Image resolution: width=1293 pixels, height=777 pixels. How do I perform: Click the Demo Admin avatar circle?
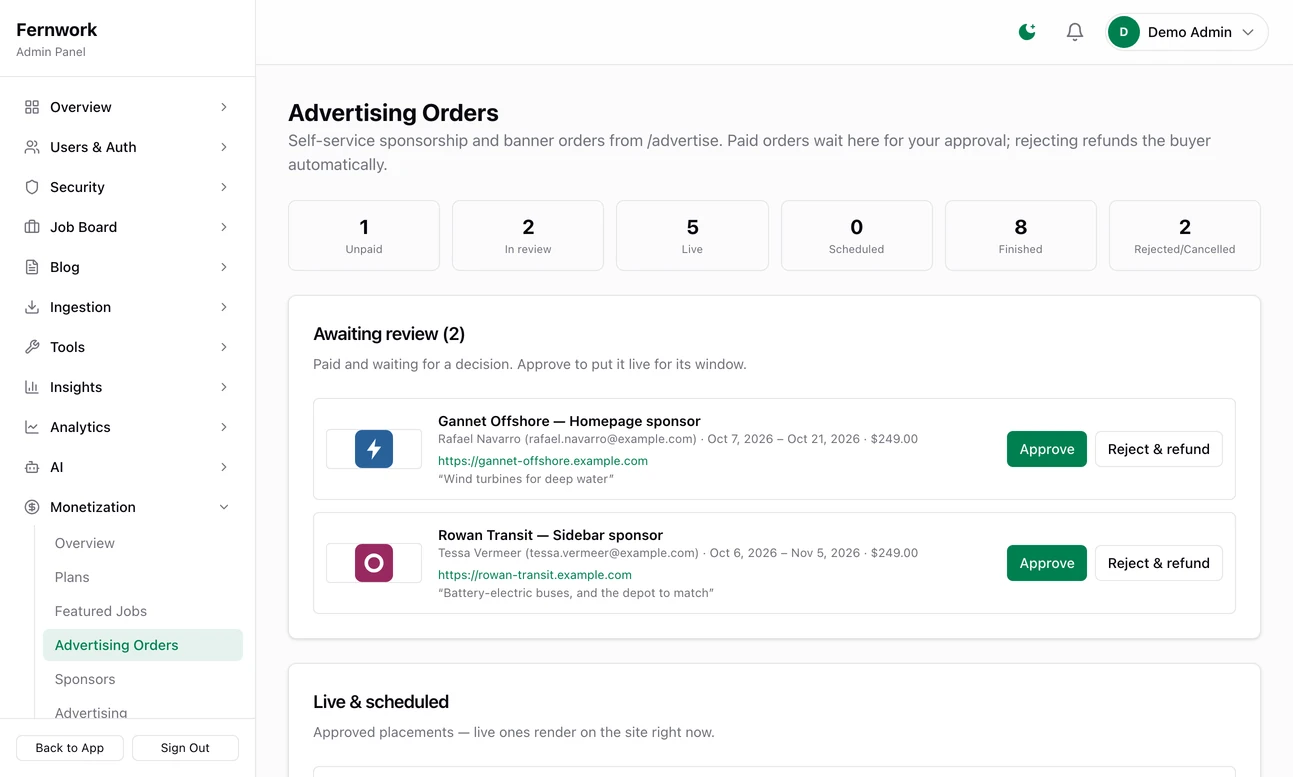coord(1124,32)
